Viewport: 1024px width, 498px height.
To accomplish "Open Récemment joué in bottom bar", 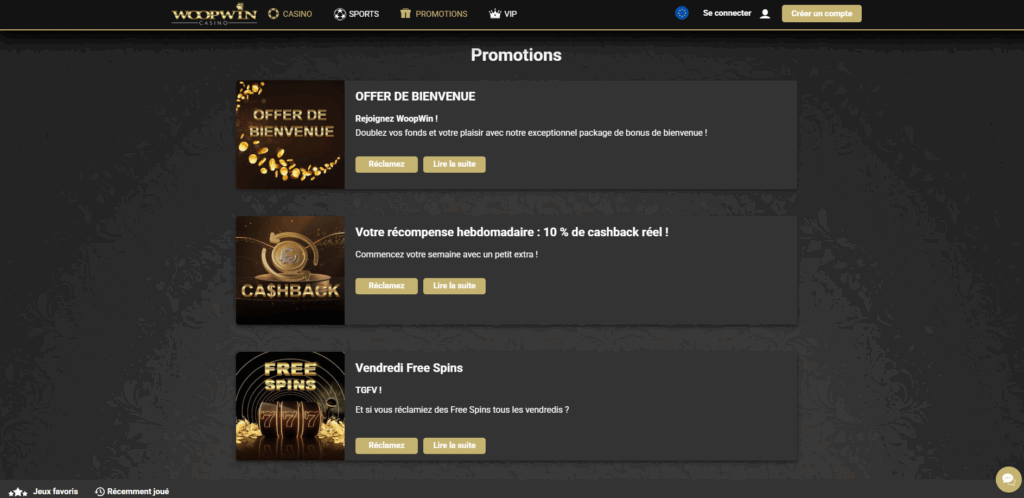I will (x=138, y=491).
